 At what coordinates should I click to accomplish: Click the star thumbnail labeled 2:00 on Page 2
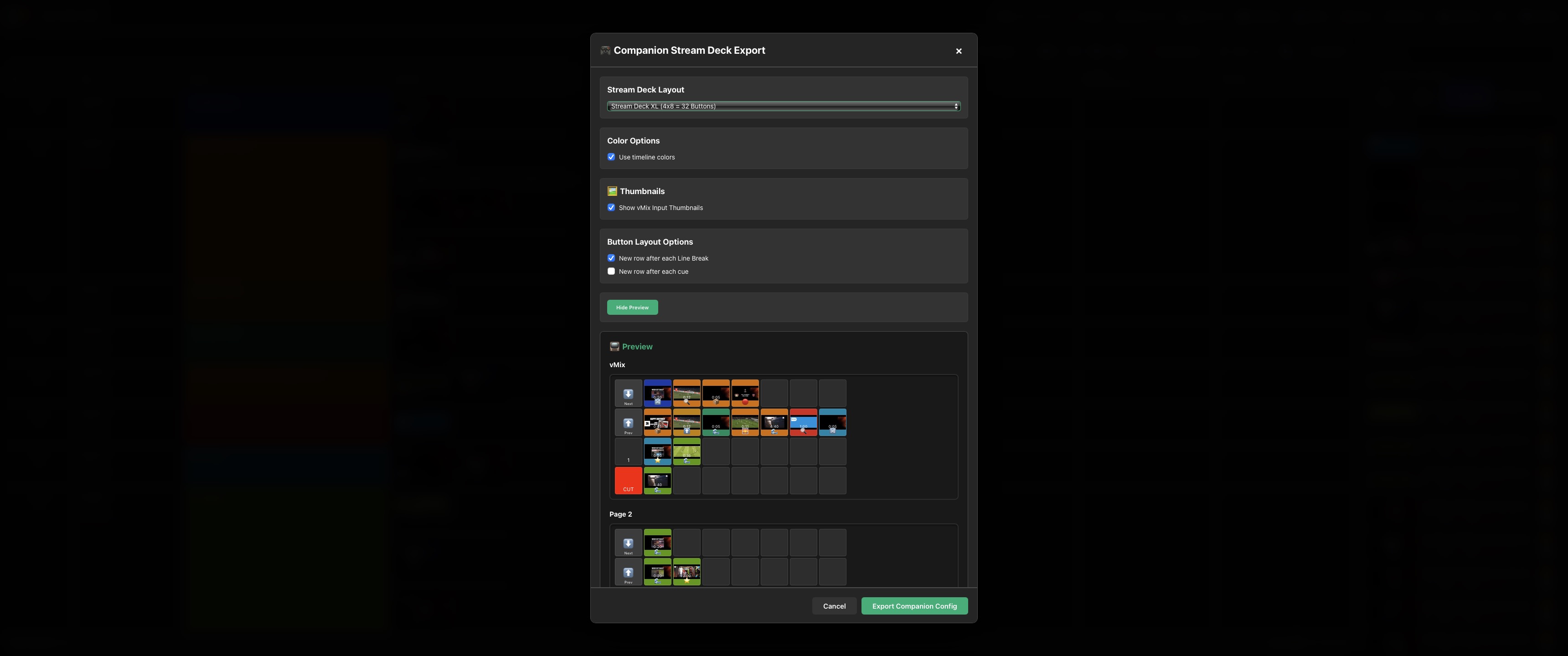pos(686,571)
